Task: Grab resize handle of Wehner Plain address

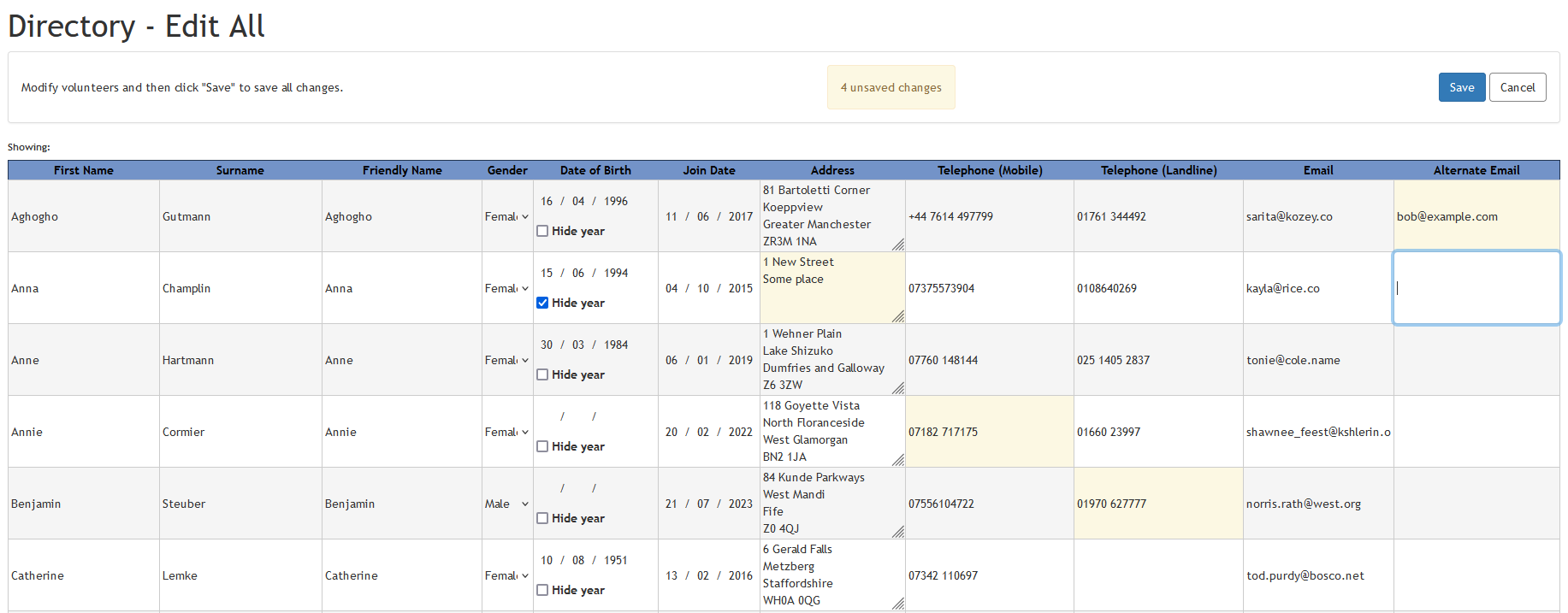Action: tap(898, 388)
